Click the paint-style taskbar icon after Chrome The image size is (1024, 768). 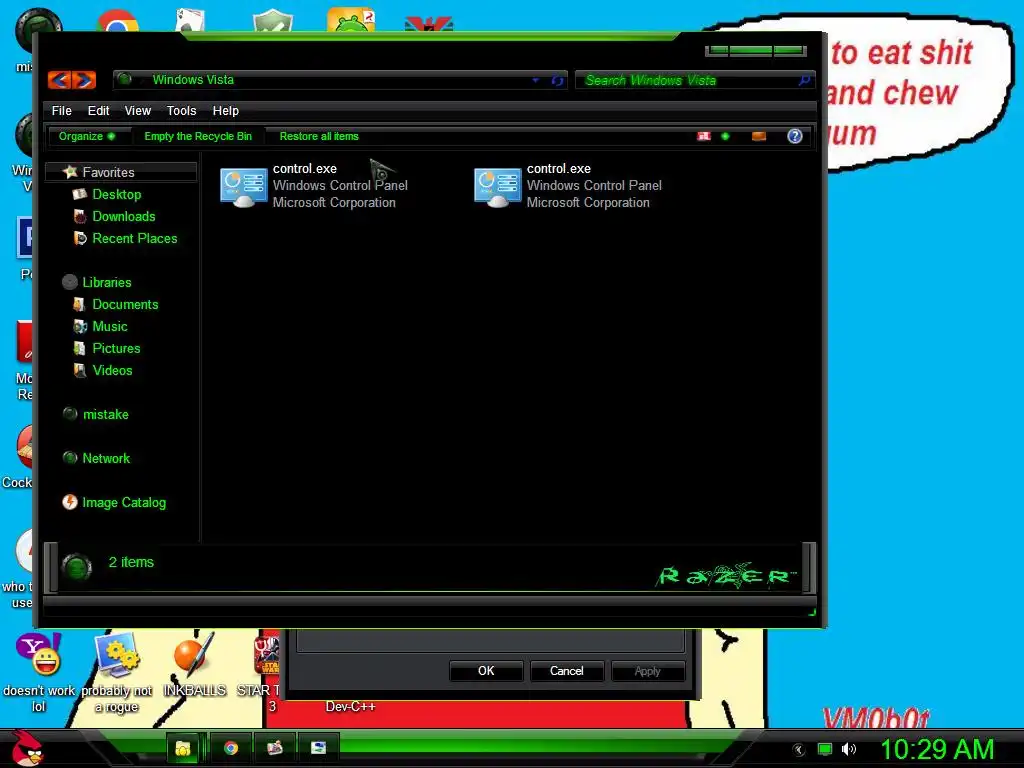coord(274,748)
